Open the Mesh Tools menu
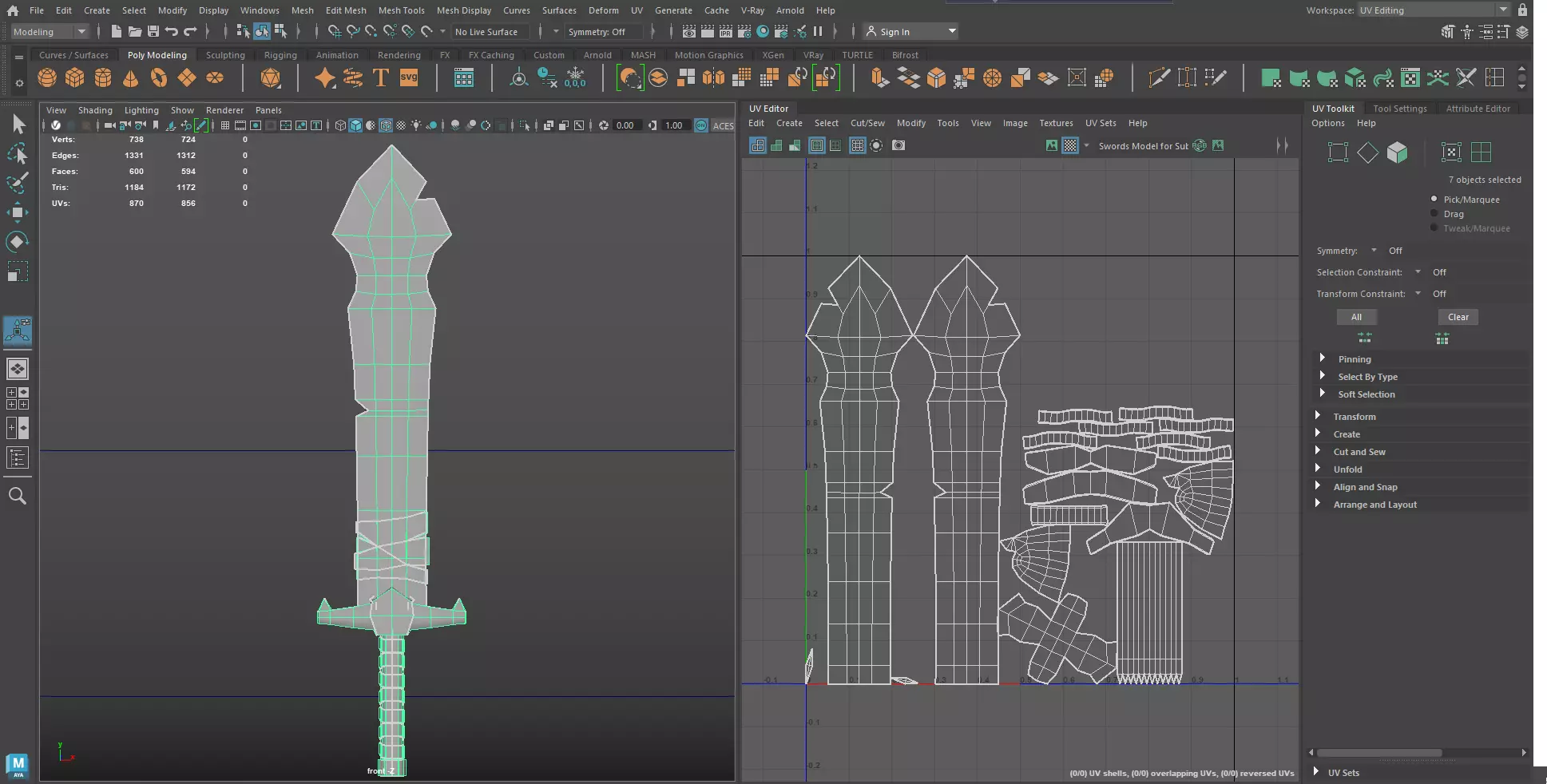 401,10
